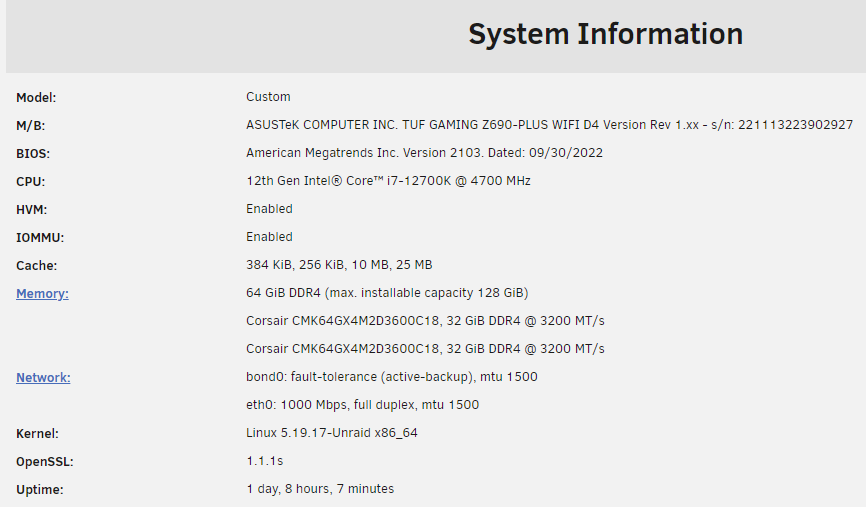Click the Kernel value Linux 5.19.17-Unraid

coord(331,433)
